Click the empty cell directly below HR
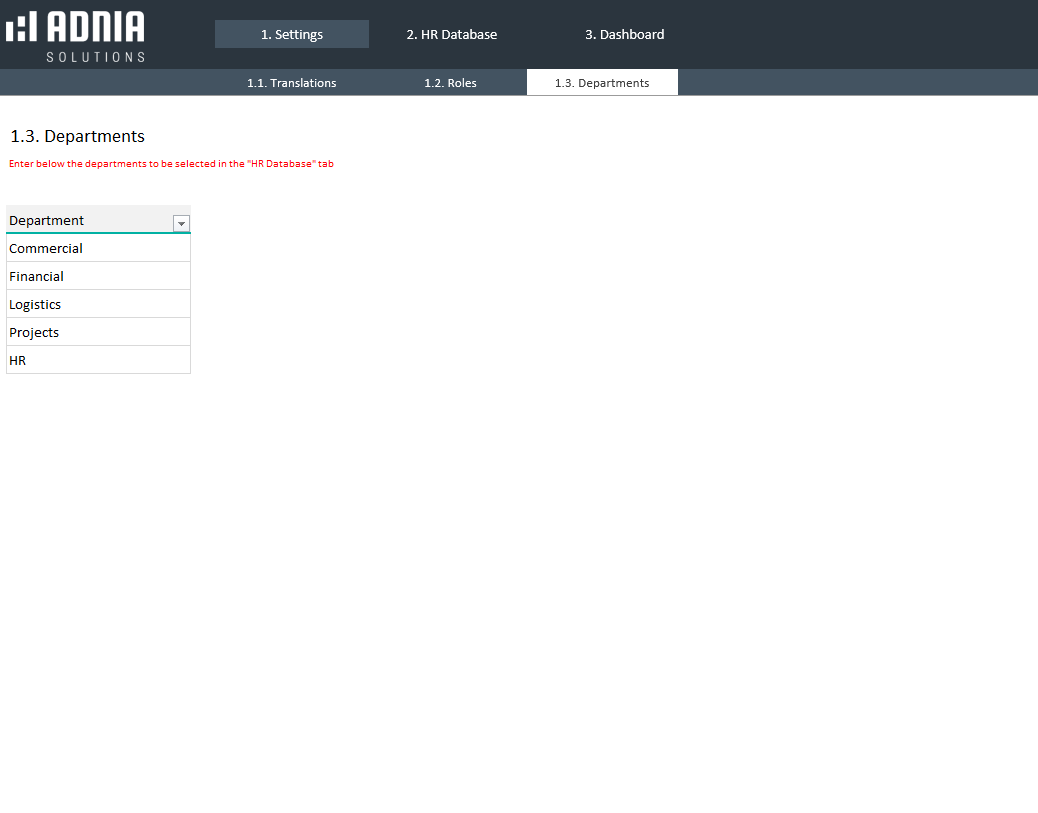1038x813 pixels. [x=98, y=388]
